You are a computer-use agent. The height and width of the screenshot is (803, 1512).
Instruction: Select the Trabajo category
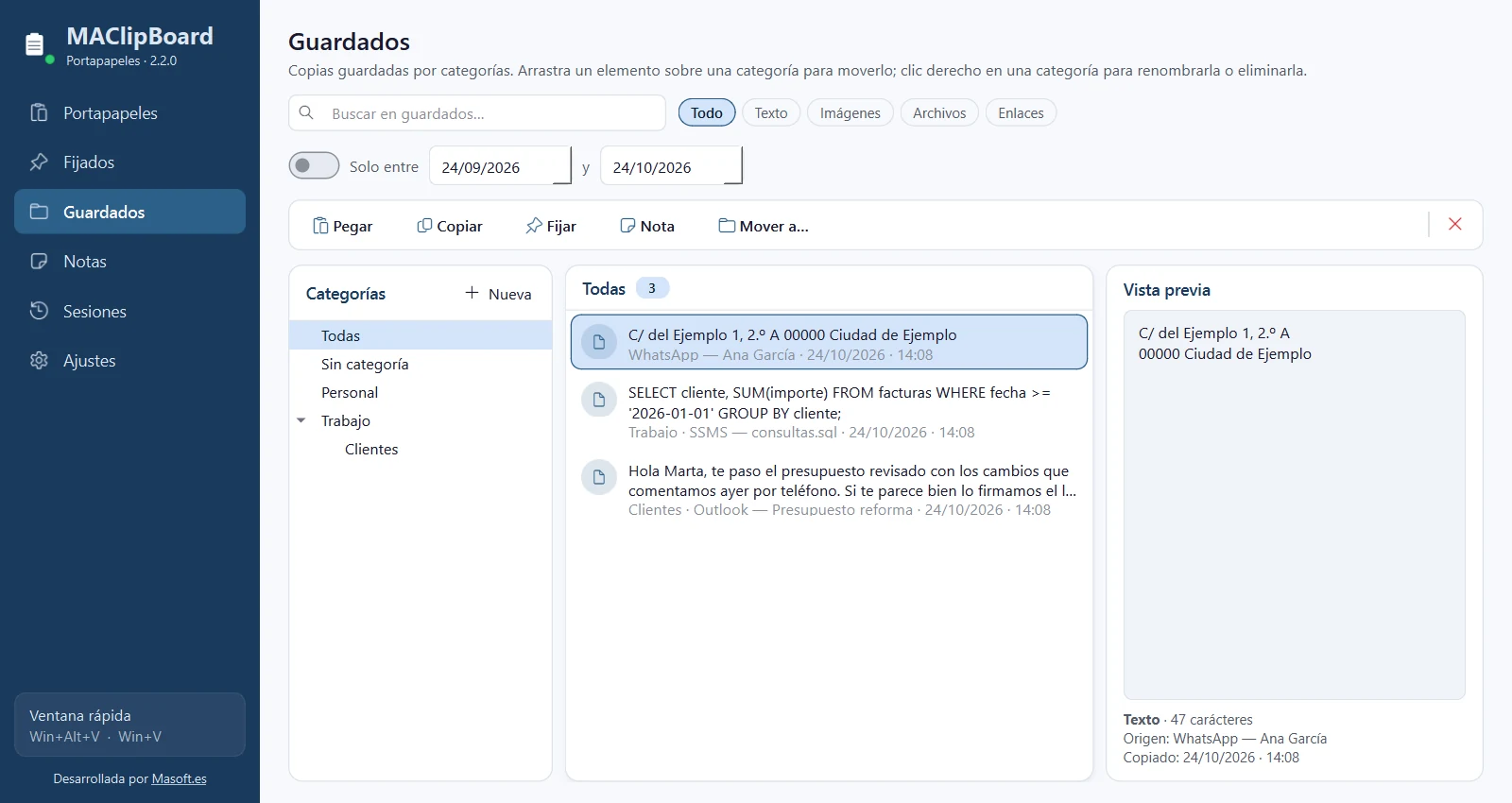pos(421,420)
